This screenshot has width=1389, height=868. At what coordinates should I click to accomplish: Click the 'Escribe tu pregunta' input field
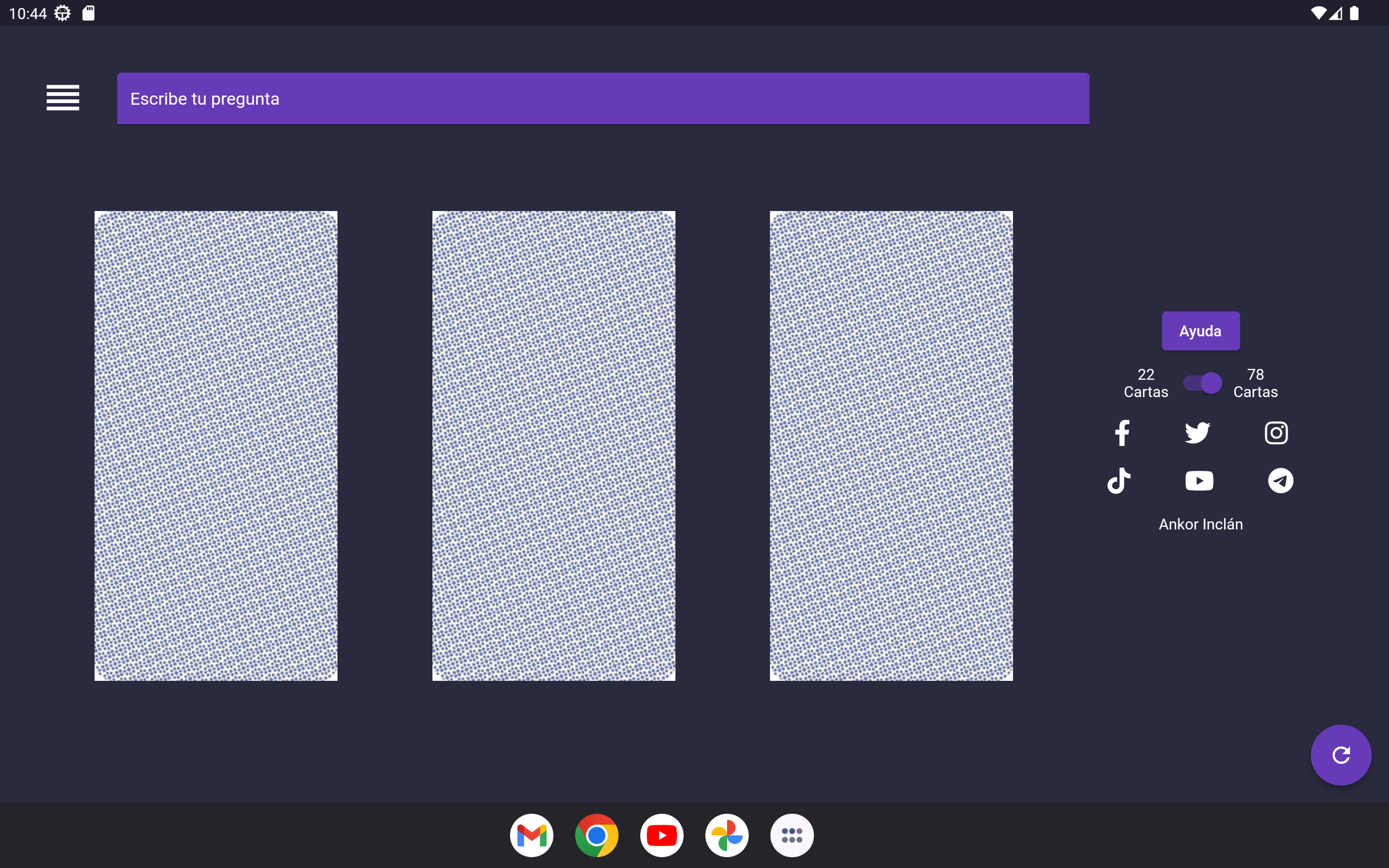603,98
